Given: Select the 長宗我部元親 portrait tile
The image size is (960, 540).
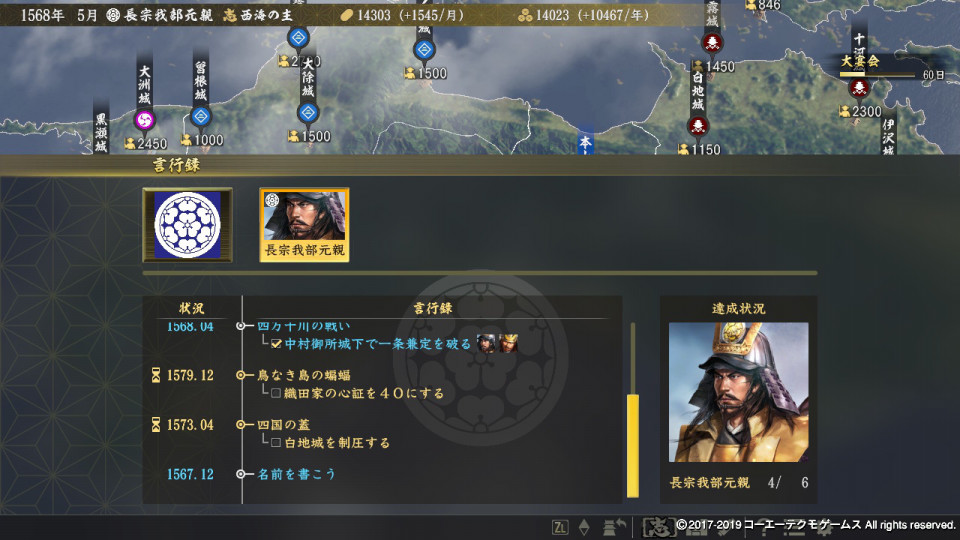Looking at the screenshot, I should 304,225.
